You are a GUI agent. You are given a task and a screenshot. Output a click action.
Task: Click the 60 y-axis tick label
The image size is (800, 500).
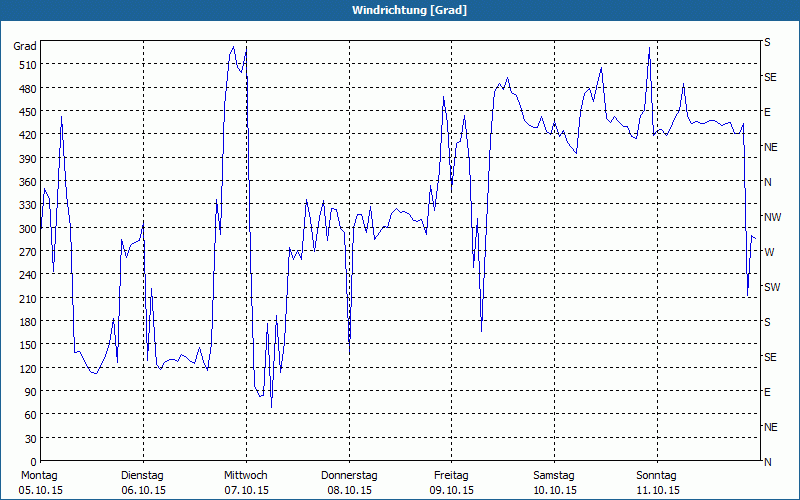click(x=31, y=415)
